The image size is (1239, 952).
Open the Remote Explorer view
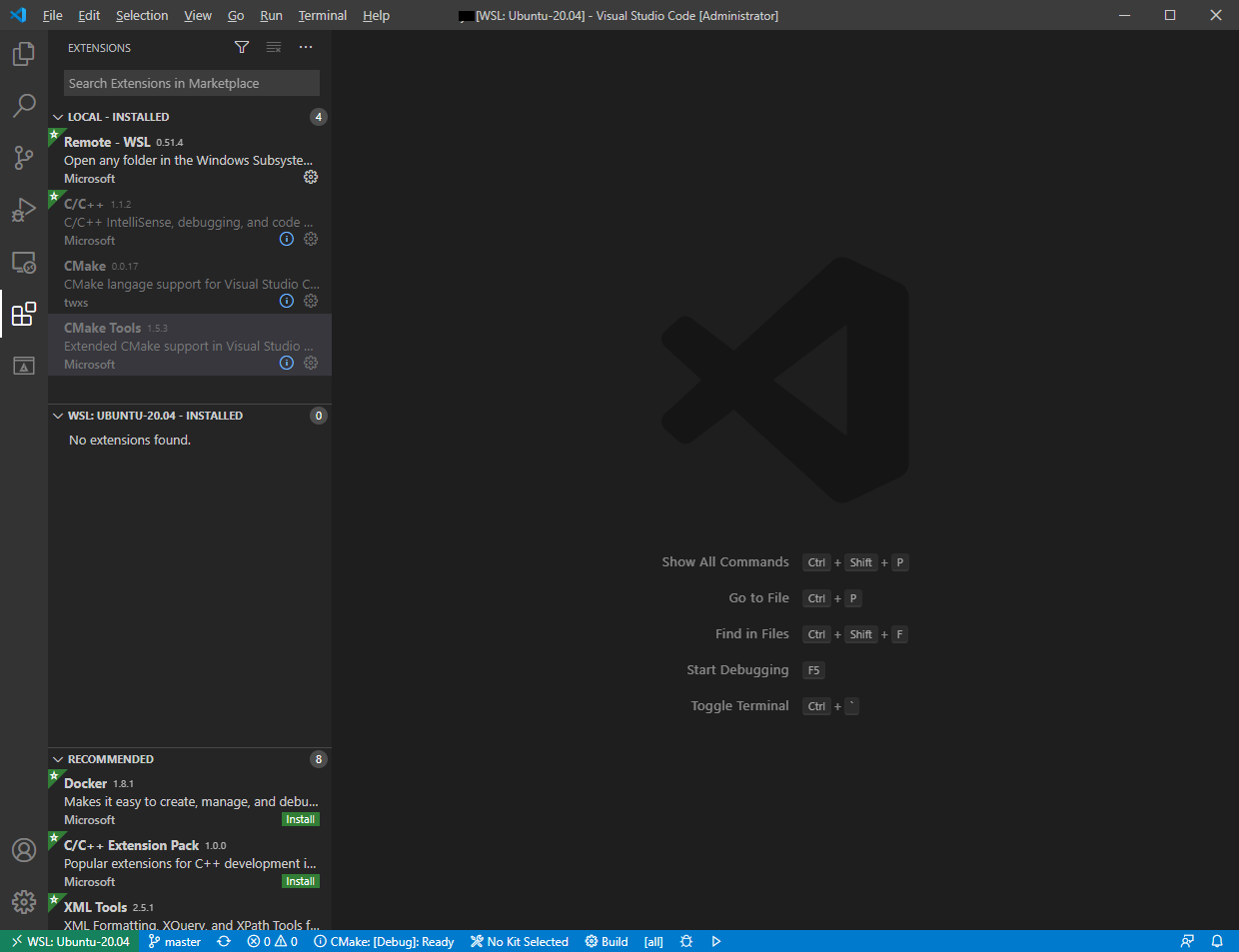(x=24, y=263)
